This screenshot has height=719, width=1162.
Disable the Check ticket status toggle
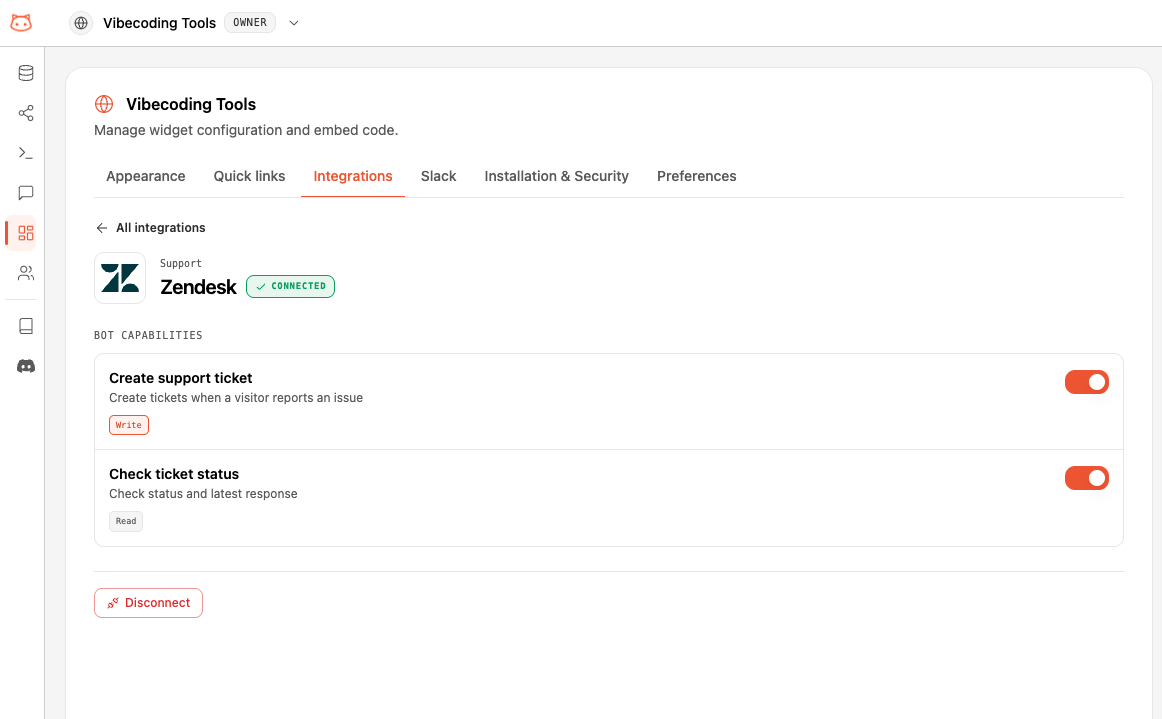1086,478
